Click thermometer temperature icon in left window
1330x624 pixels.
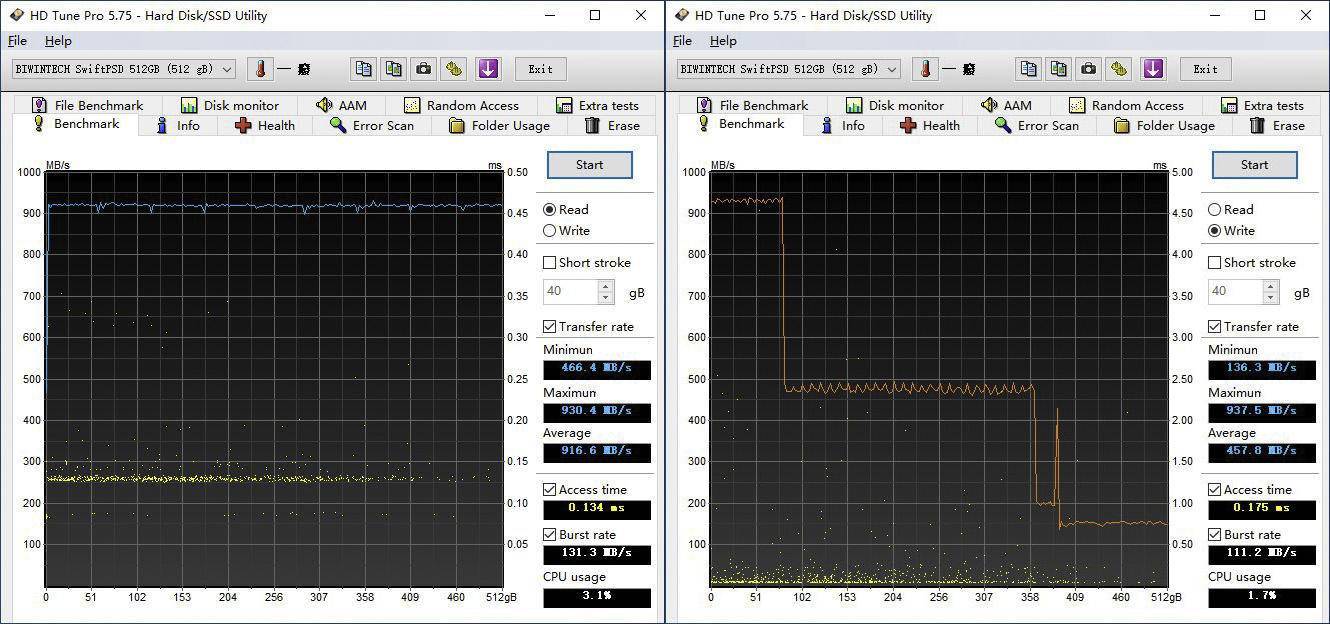(x=260, y=69)
